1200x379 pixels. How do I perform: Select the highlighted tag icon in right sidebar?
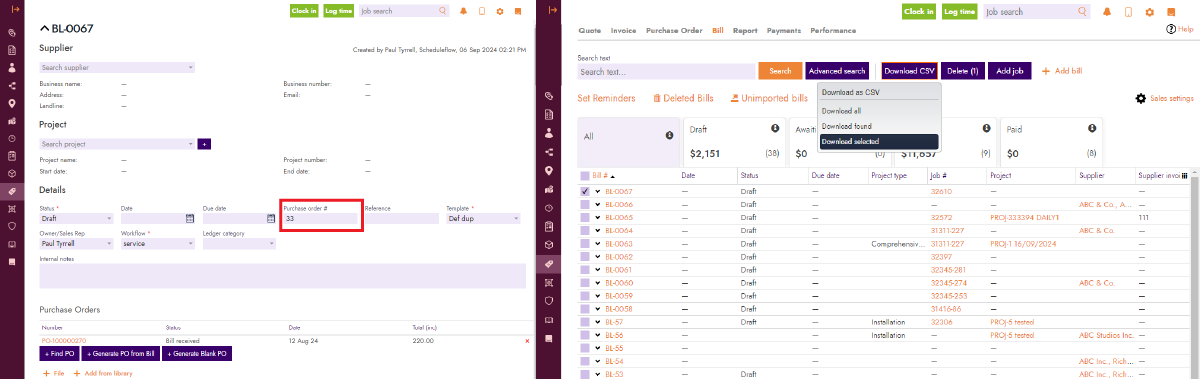coord(548,264)
